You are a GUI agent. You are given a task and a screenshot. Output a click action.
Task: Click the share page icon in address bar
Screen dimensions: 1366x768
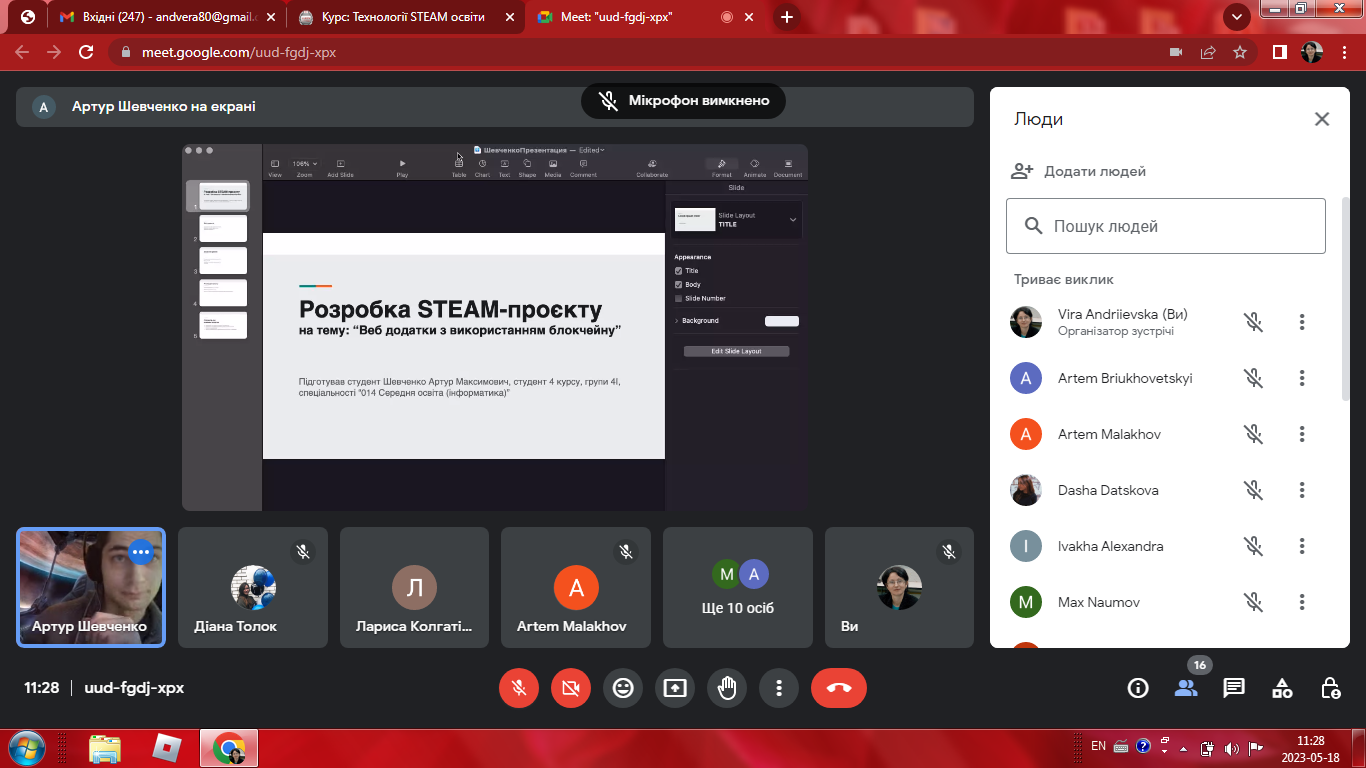[1208, 52]
